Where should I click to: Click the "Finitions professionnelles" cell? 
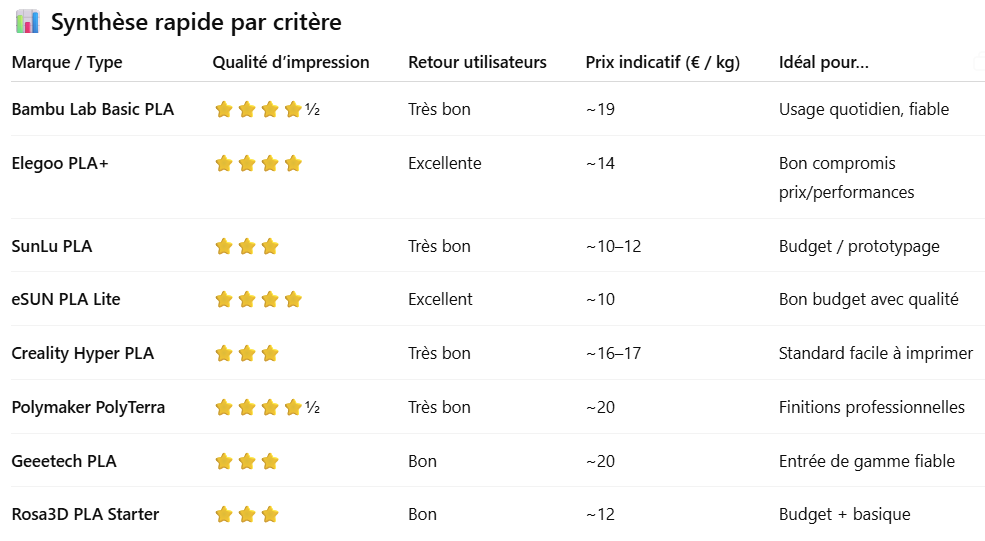pos(872,407)
